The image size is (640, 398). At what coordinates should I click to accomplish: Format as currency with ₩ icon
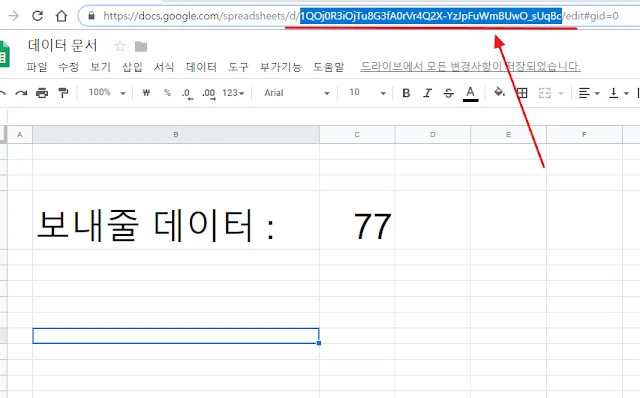pyautogui.click(x=146, y=93)
